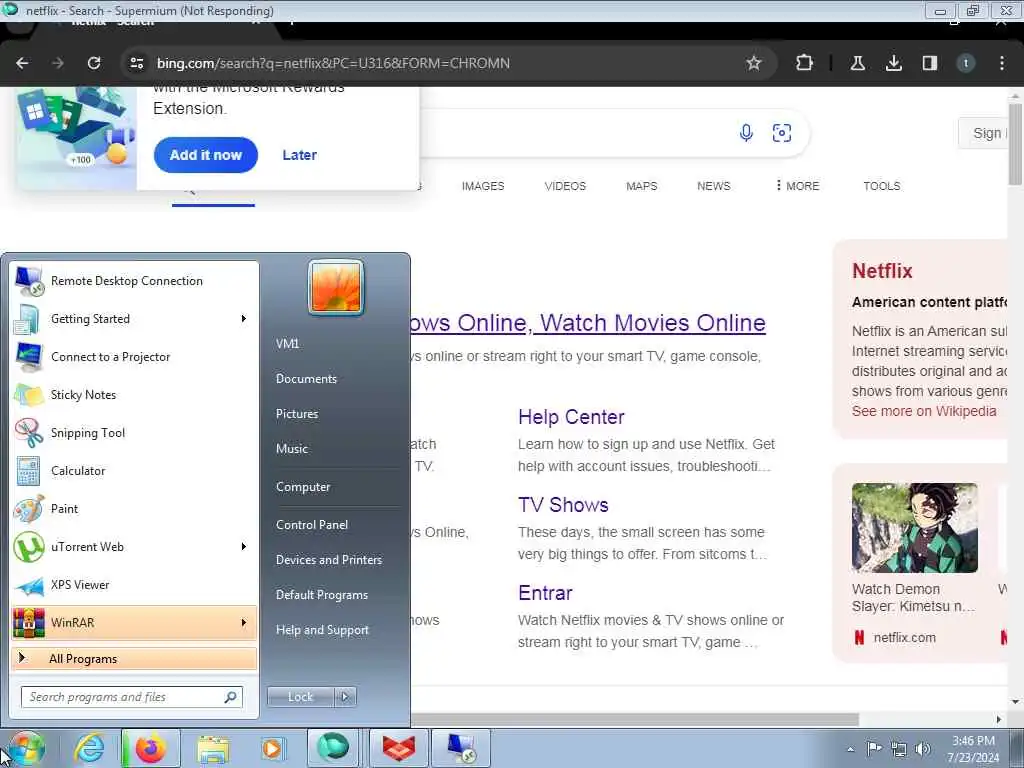
Task: Open Default Programs in Start menu
Action: tap(322, 596)
